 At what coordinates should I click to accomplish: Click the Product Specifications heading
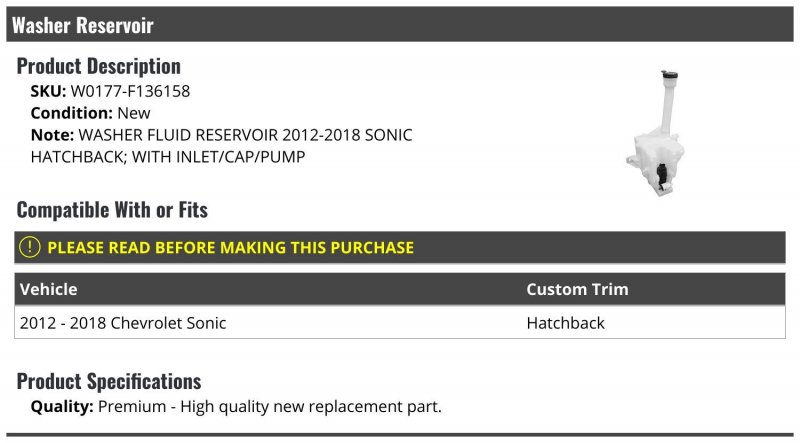click(109, 381)
